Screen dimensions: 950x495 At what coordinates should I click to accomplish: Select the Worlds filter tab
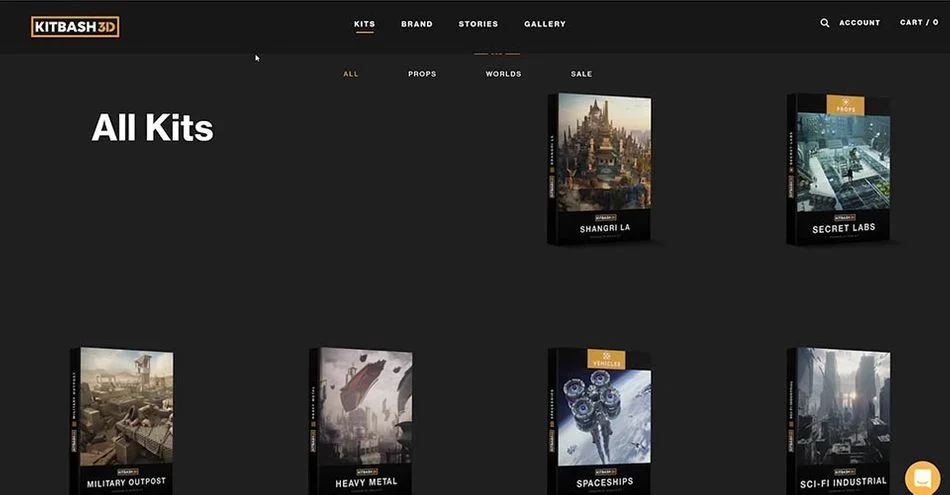503,74
